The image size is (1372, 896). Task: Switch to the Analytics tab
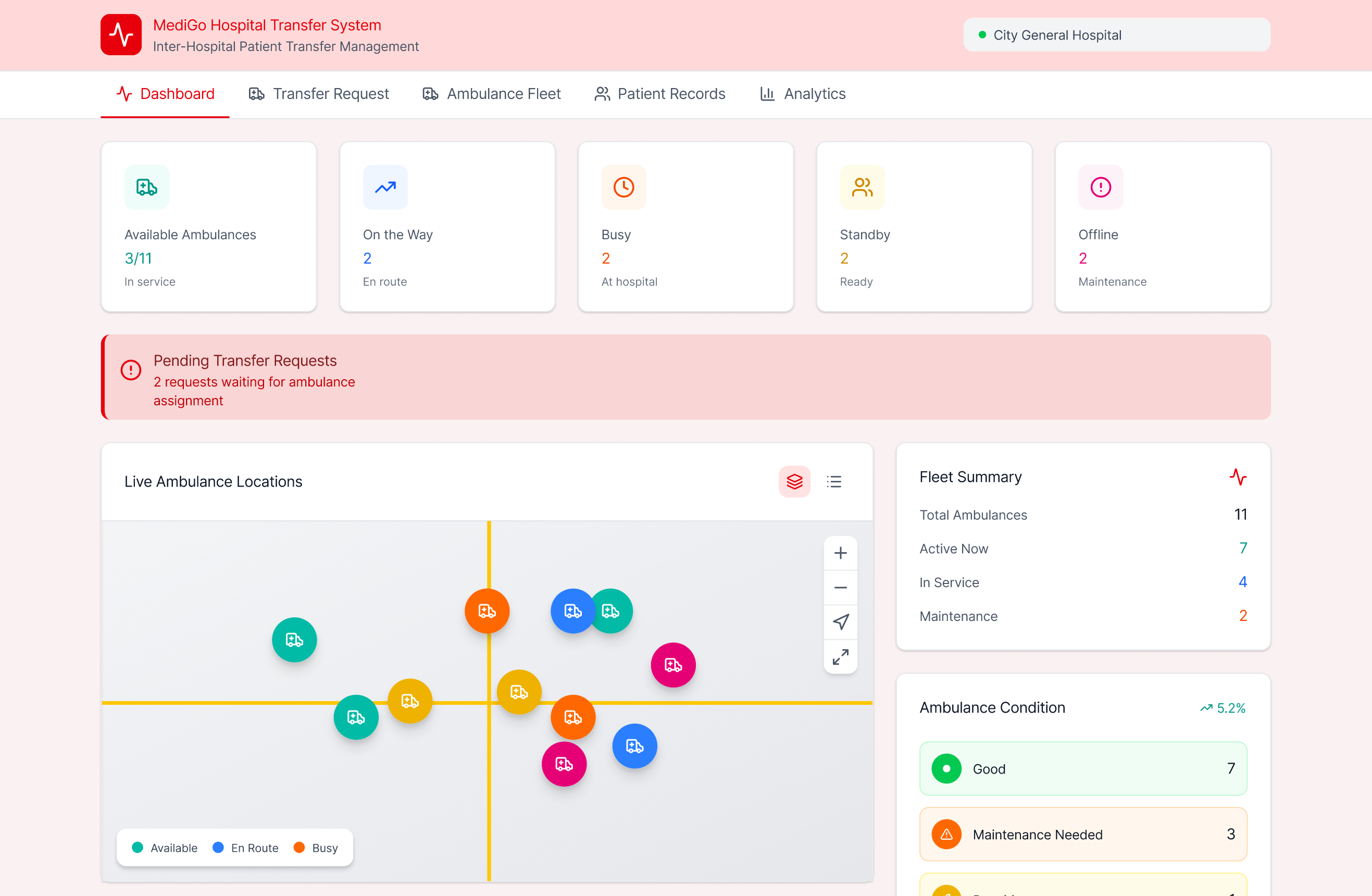click(803, 94)
